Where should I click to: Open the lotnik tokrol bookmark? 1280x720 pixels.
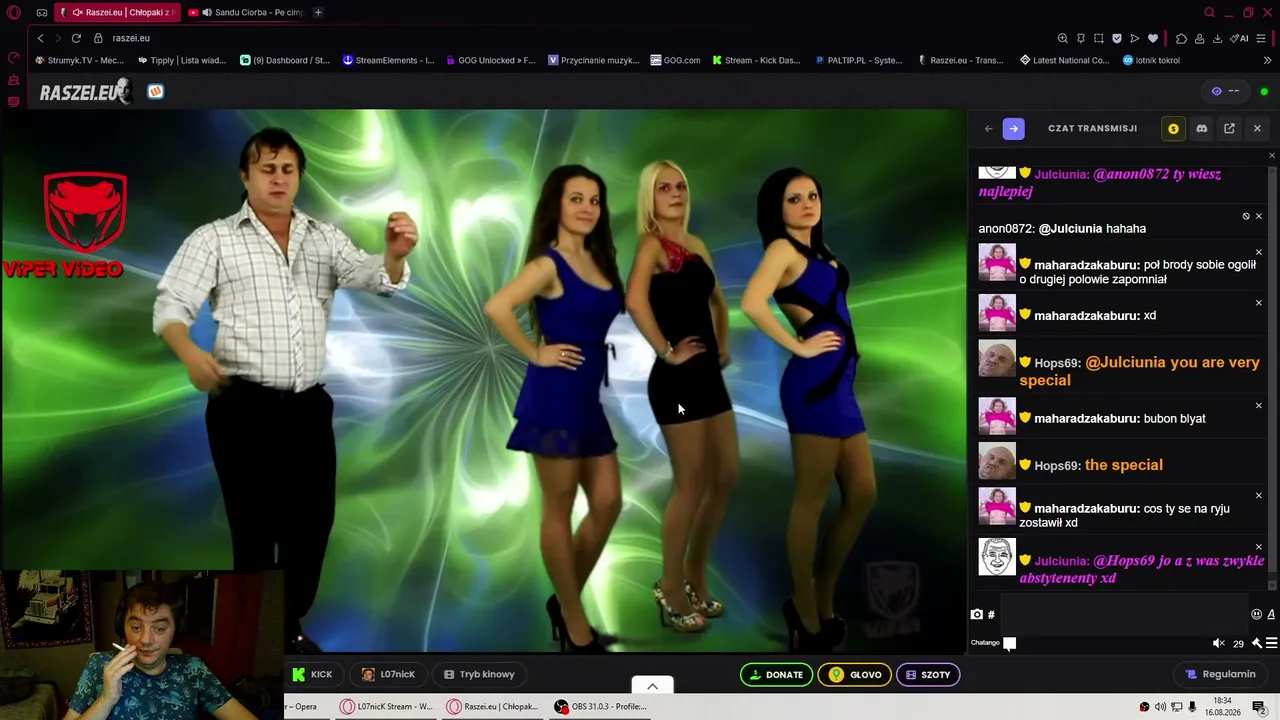point(1151,60)
